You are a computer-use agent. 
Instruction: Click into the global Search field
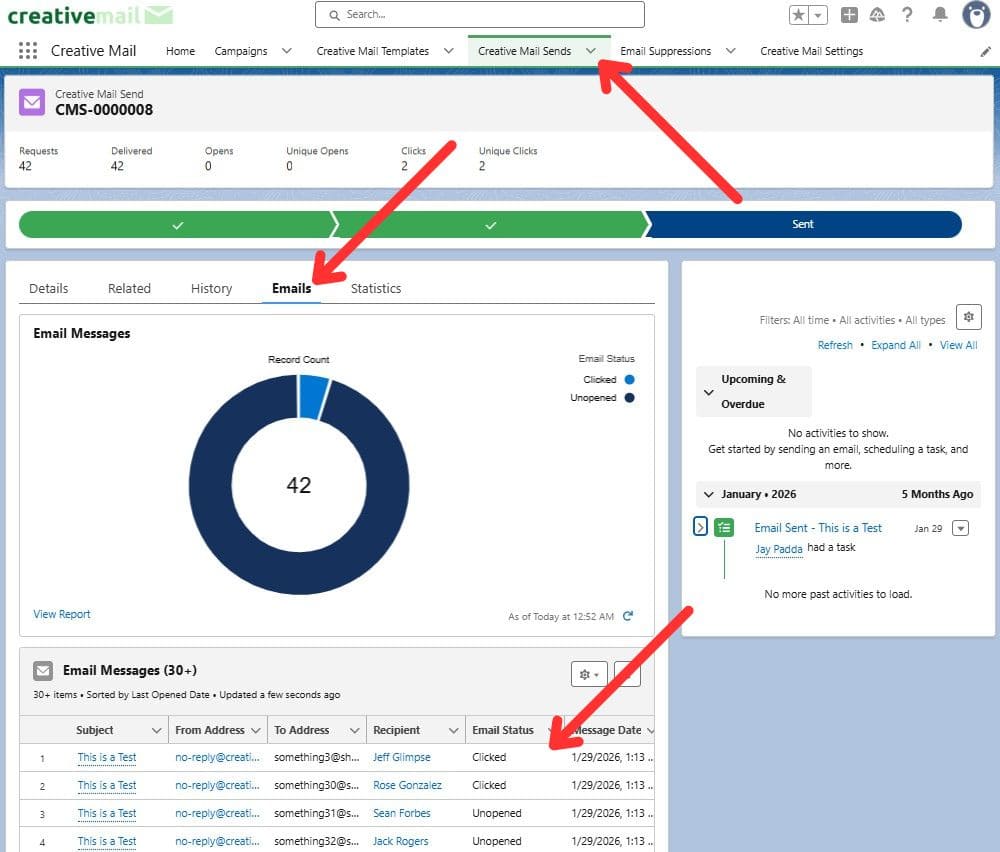(480, 15)
